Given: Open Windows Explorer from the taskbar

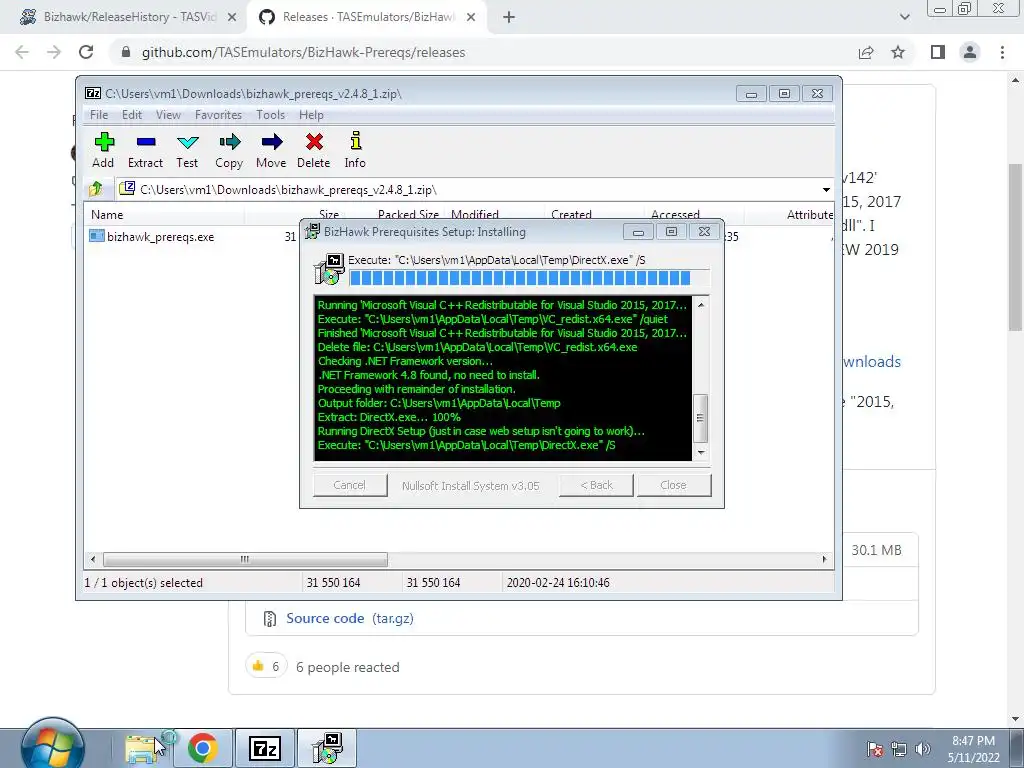Looking at the screenshot, I should click(142, 748).
